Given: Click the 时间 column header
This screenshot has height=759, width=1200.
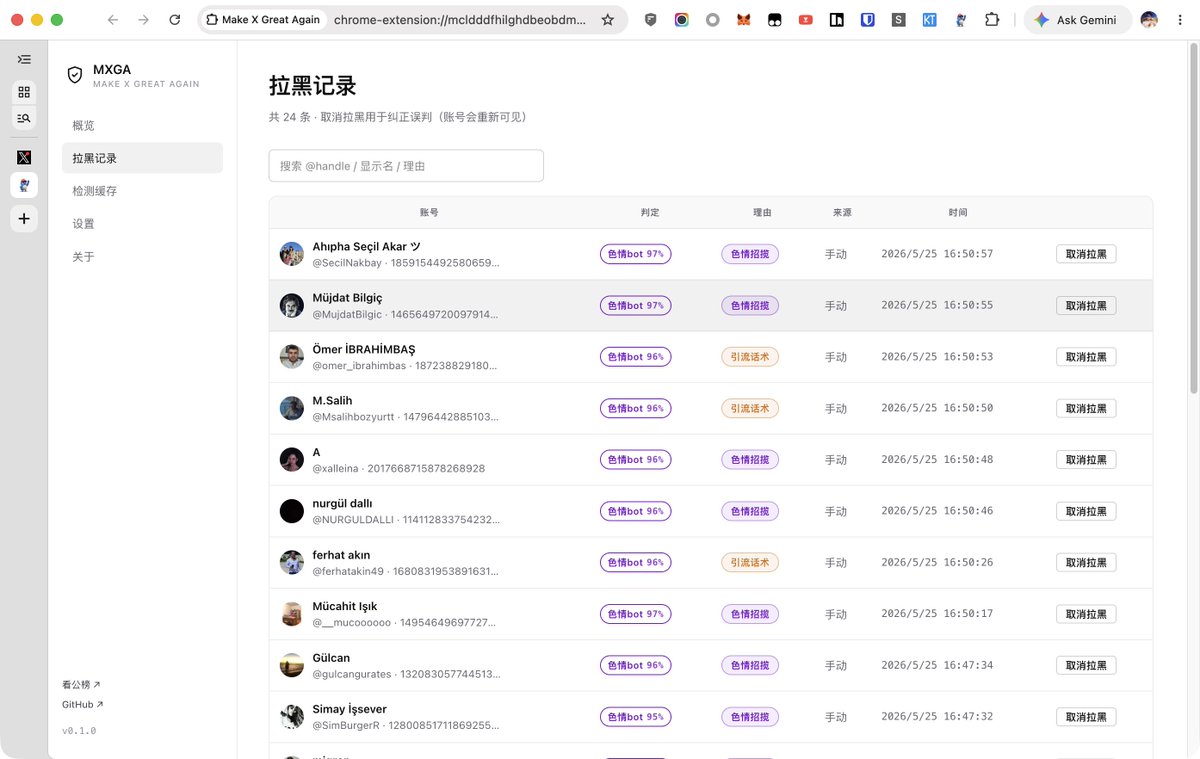Looking at the screenshot, I should point(958,213).
